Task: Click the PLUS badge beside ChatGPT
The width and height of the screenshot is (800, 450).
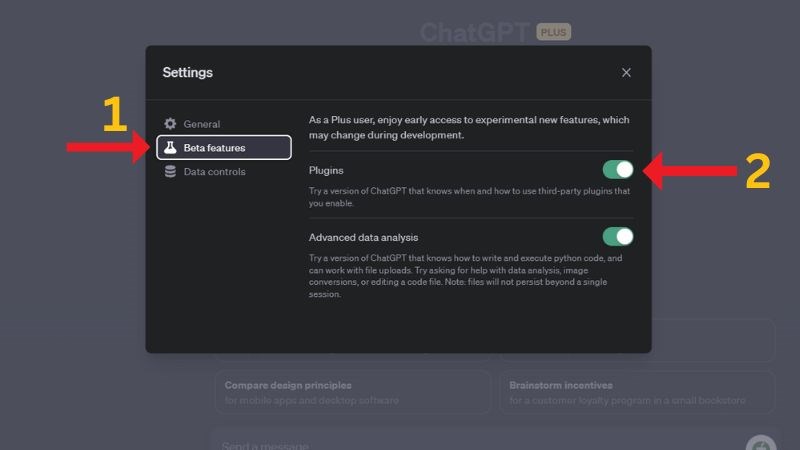Action: tap(554, 32)
